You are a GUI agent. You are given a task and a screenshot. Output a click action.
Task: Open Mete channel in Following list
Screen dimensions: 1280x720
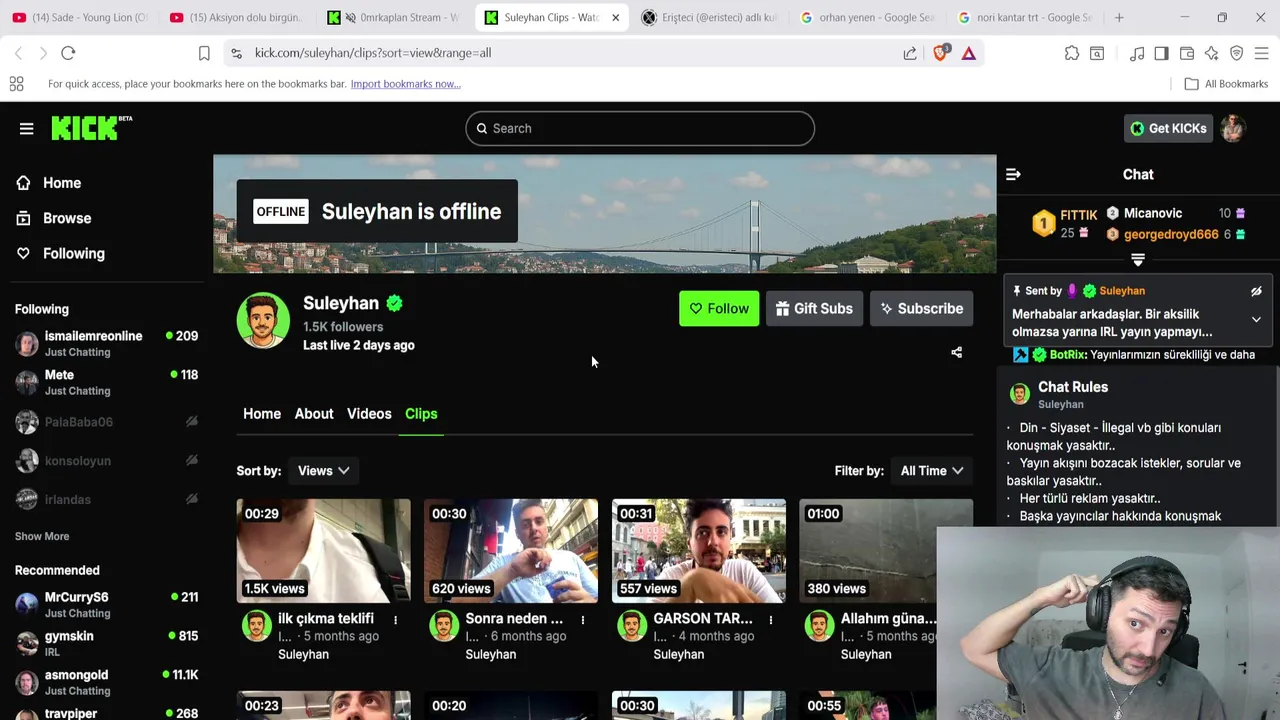tap(106, 382)
